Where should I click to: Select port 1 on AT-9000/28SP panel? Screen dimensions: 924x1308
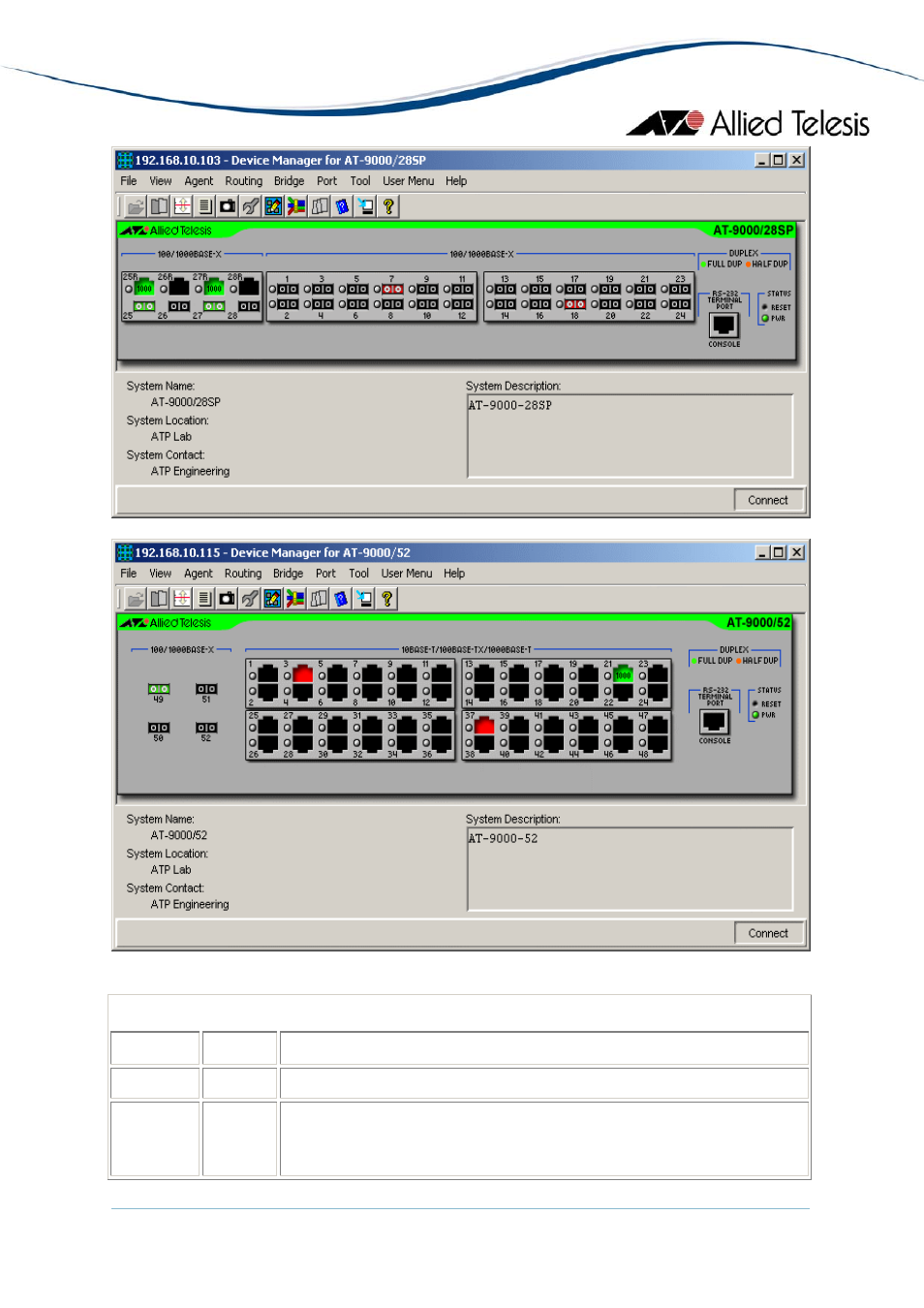(288, 289)
